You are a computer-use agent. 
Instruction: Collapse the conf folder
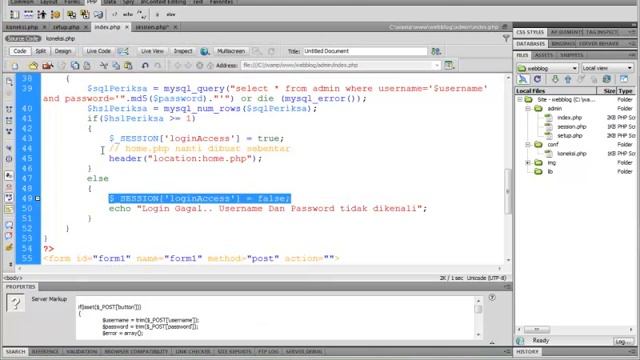click(528, 144)
